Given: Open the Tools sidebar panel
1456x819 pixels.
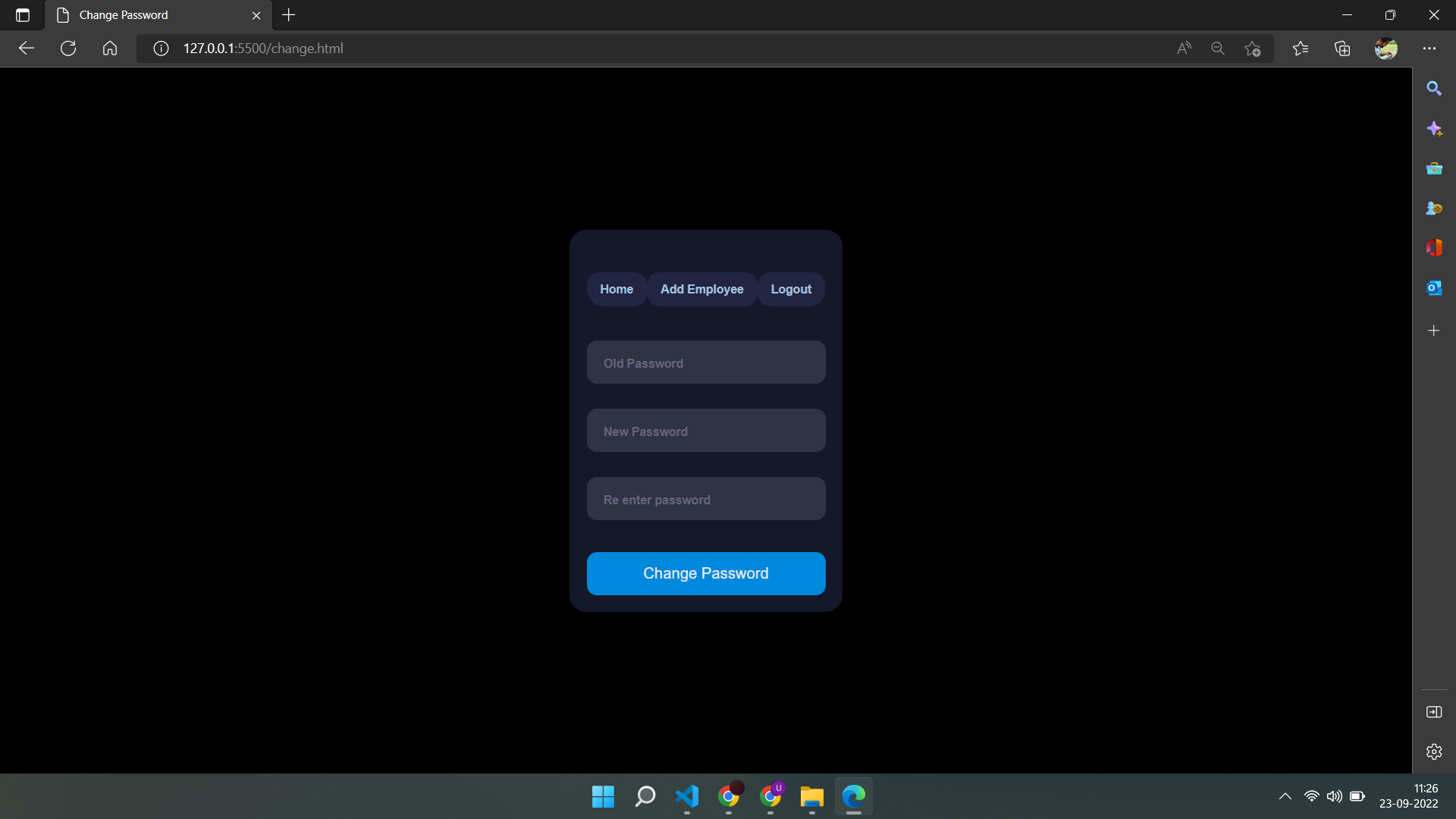Looking at the screenshot, I should pyautogui.click(x=1434, y=168).
